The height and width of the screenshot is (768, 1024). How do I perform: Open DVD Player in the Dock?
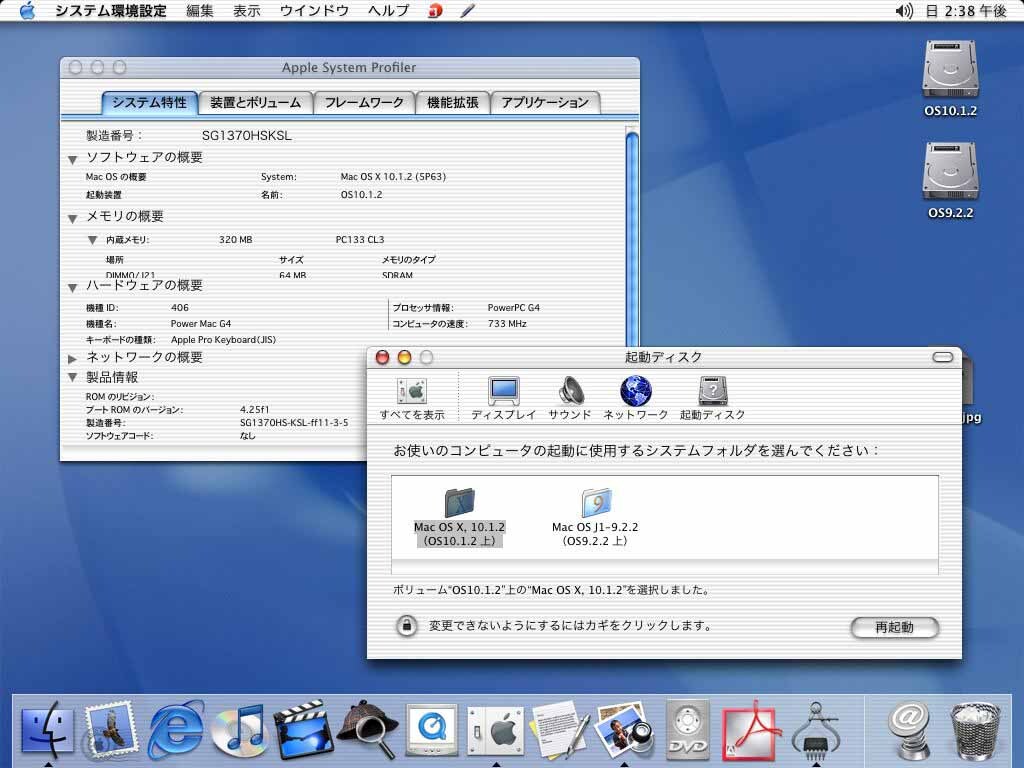click(687, 729)
